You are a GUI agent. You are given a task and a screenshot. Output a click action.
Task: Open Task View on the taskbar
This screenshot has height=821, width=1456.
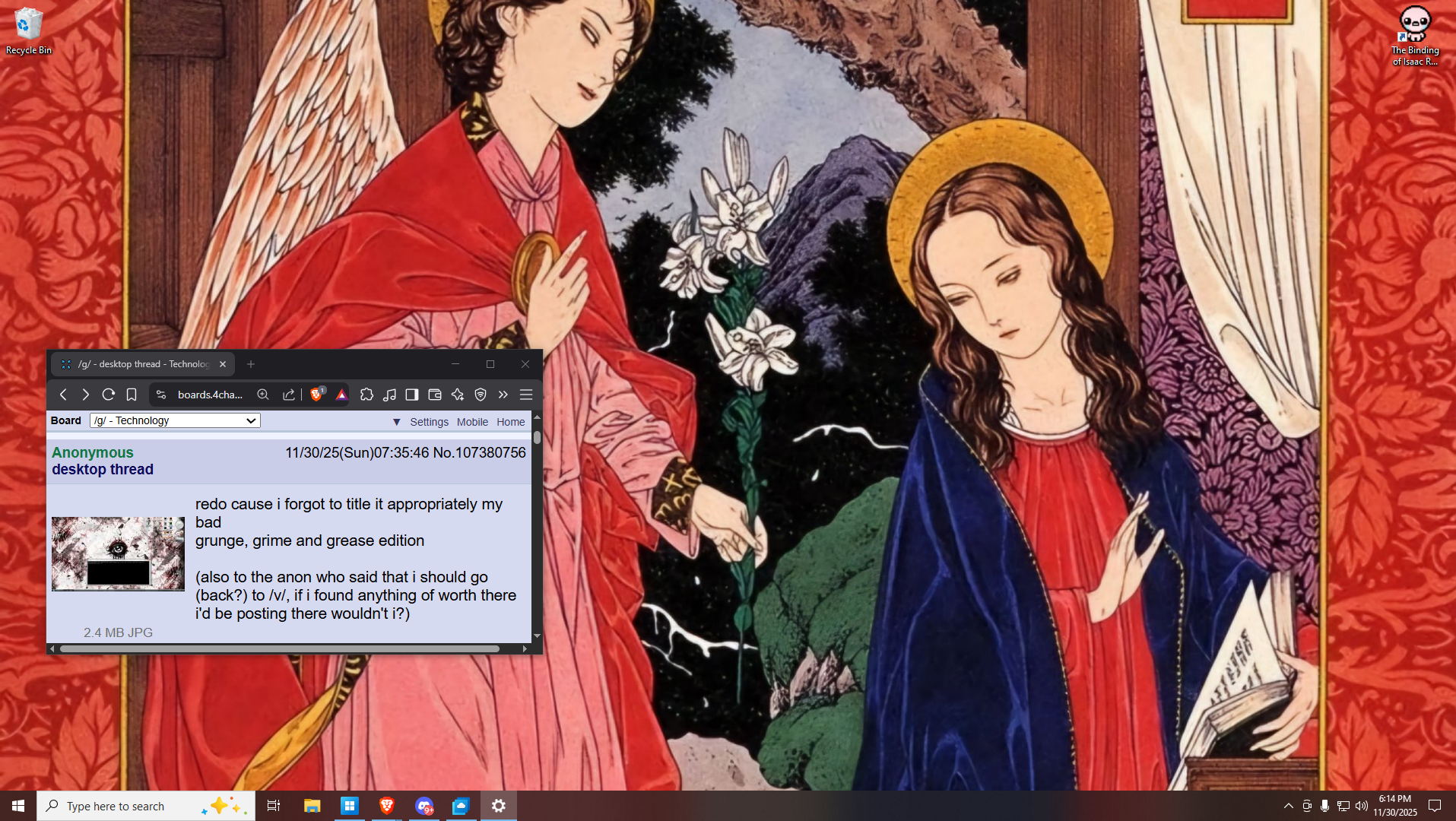coord(274,806)
